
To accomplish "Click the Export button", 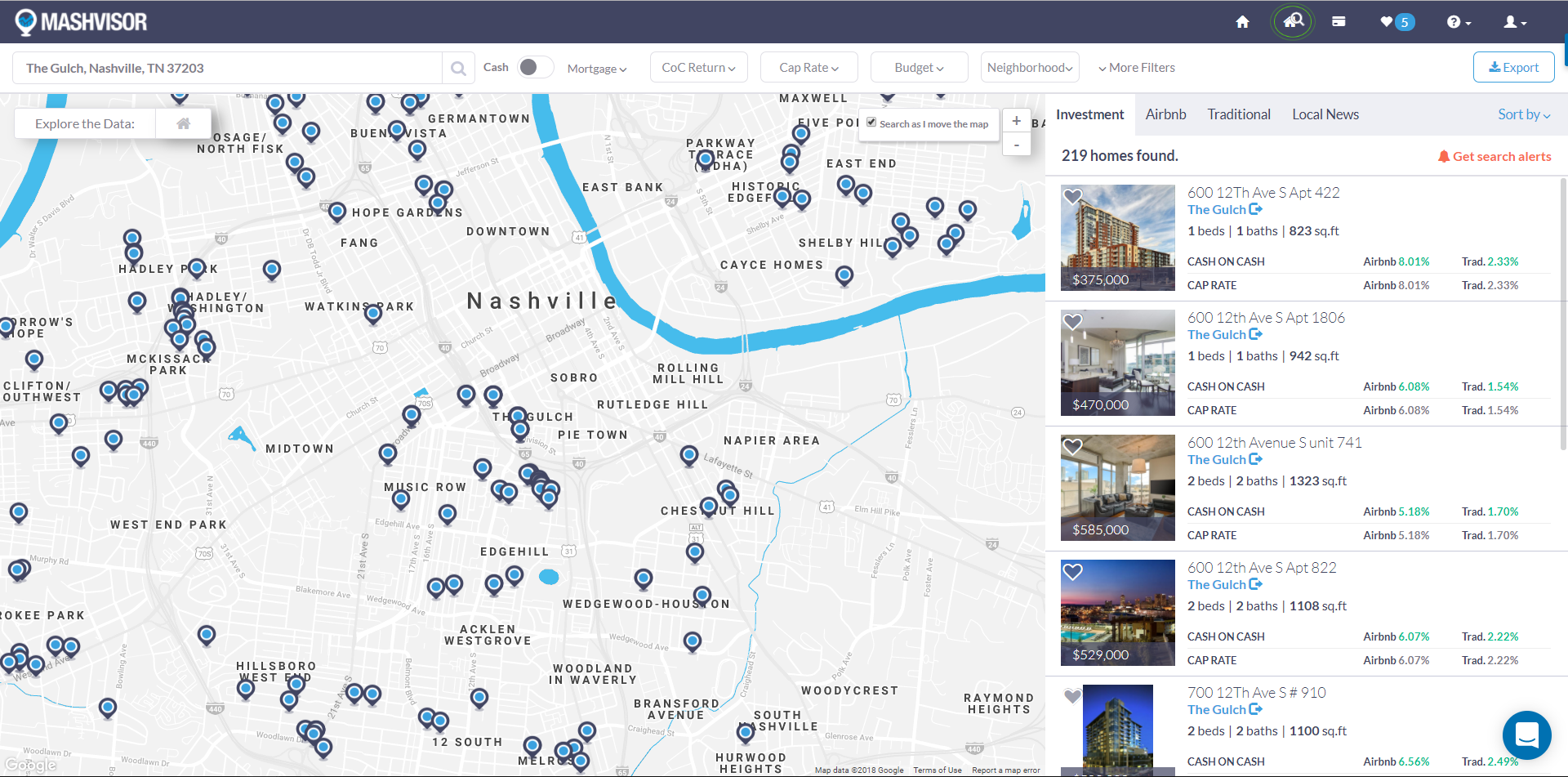I will tap(1513, 68).
